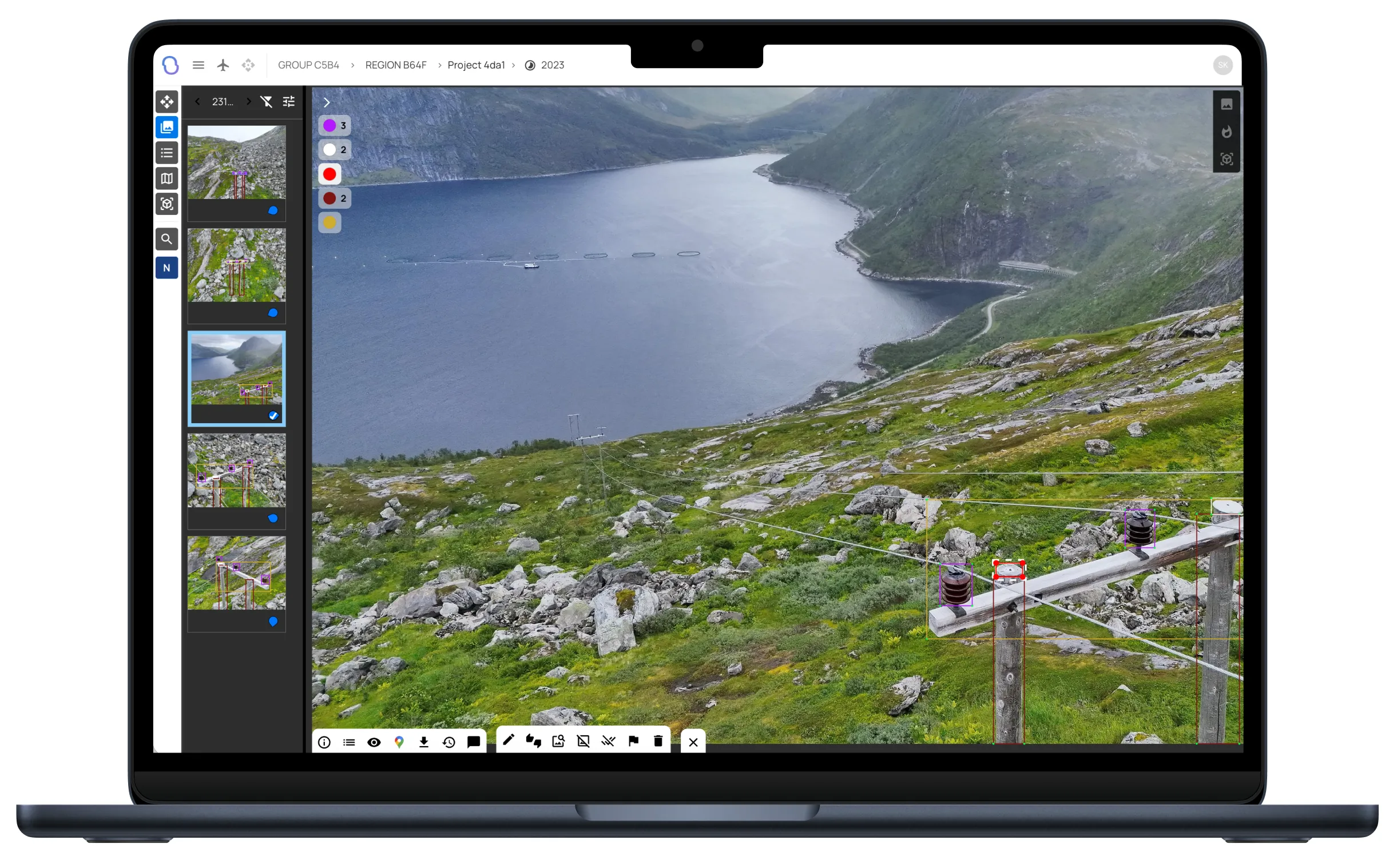1397x868 pixels.
Task: Open filter settings sliders icon
Action: [289, 102]
